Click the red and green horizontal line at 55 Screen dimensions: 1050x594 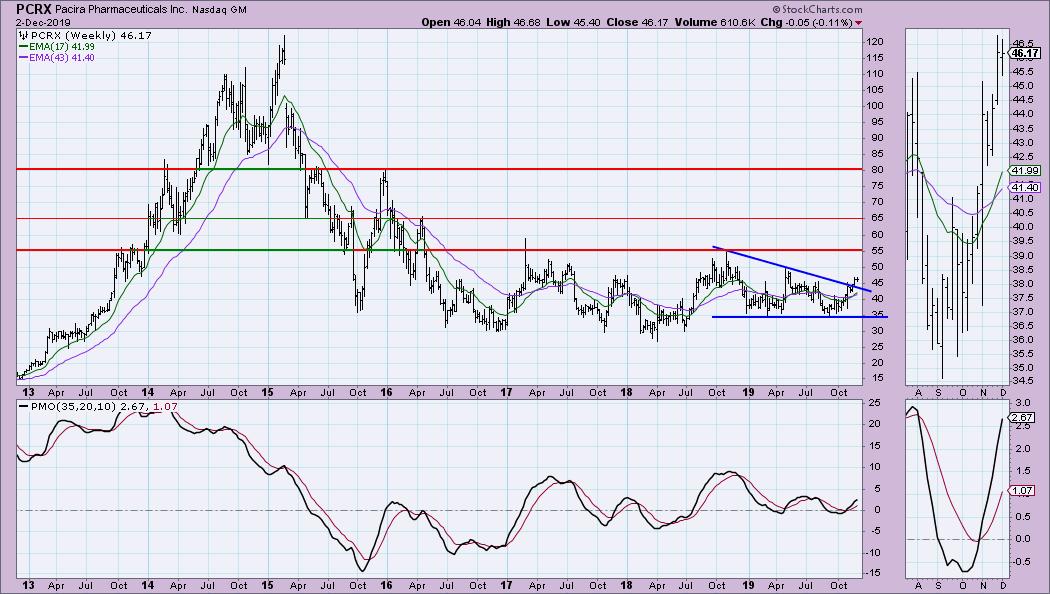[x=439, y=250]
